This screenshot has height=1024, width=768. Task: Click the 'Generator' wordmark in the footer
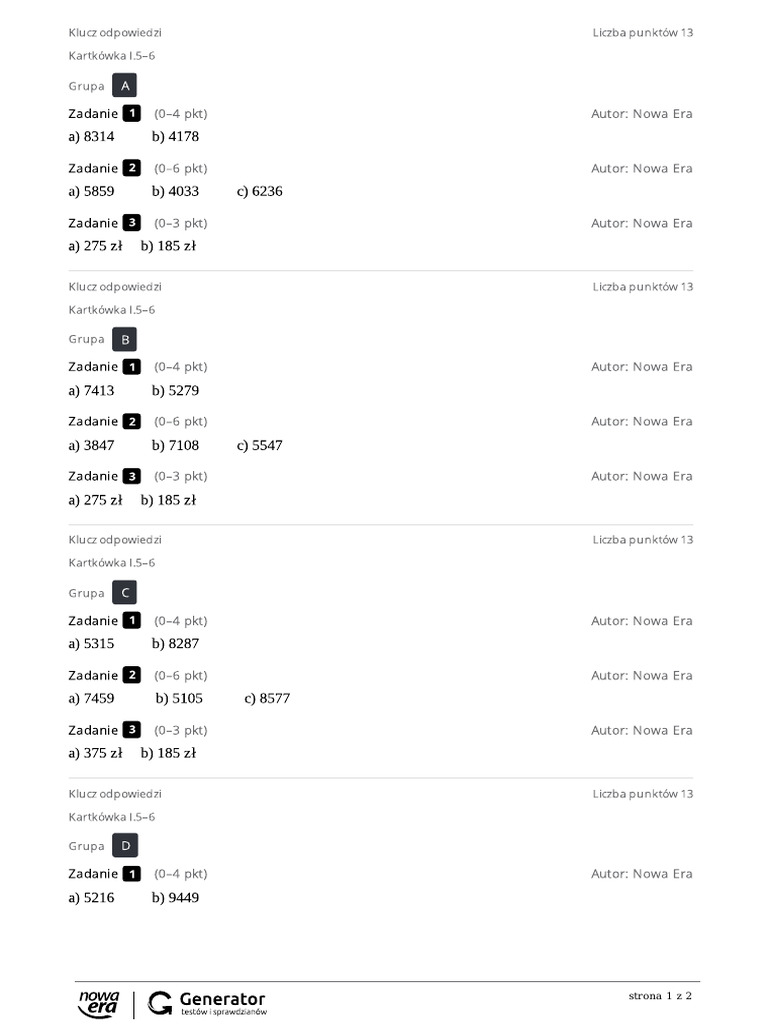click(222, 999)
